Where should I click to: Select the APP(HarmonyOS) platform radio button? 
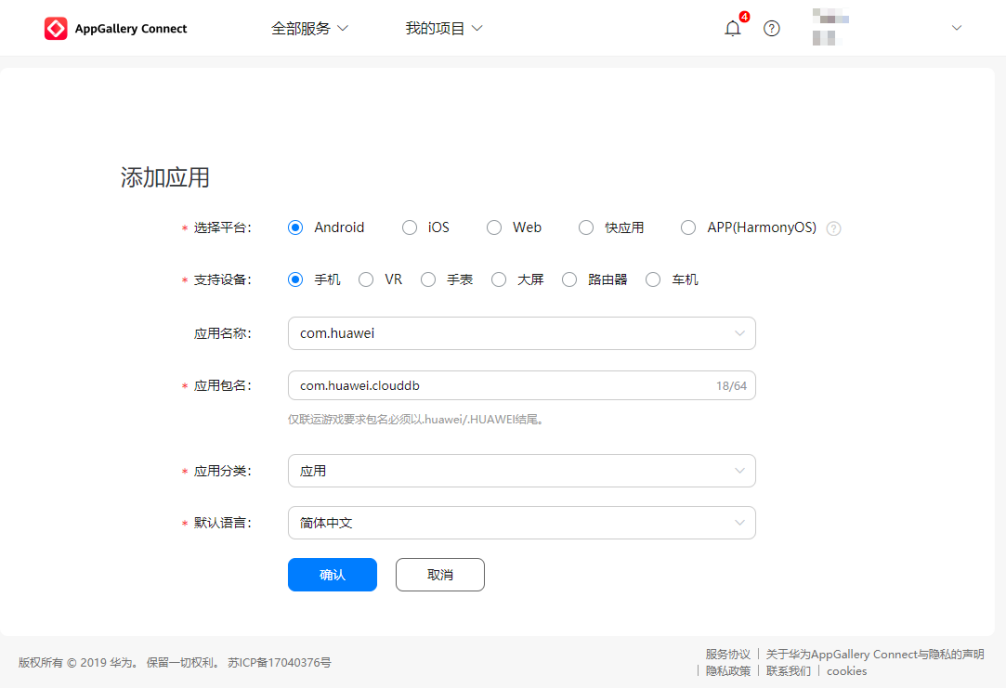pyautogui.click(x=688, y=228)
